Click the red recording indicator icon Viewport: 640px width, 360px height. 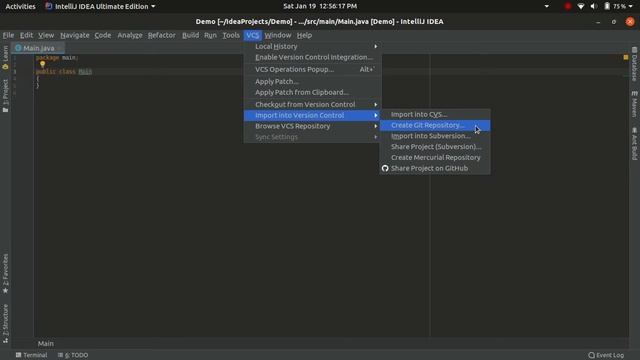coord(567,6)
